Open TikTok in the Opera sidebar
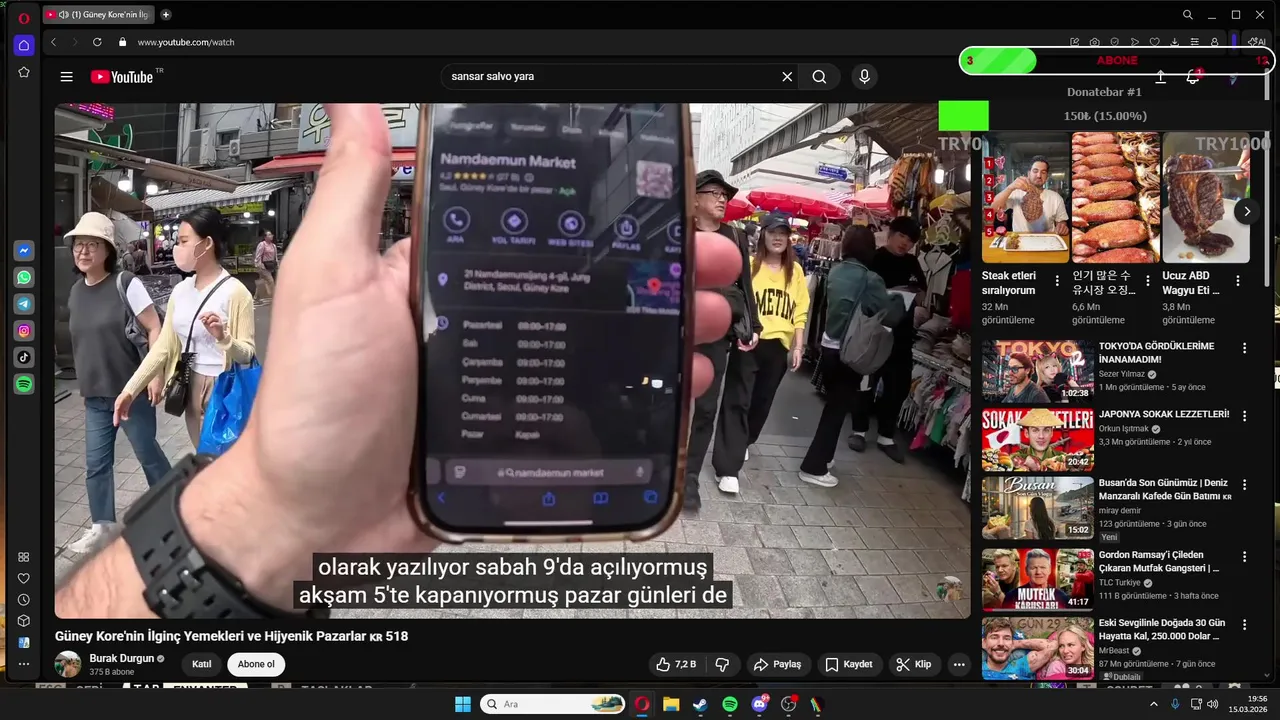The image size is (1280, 720). coord(24,357)
